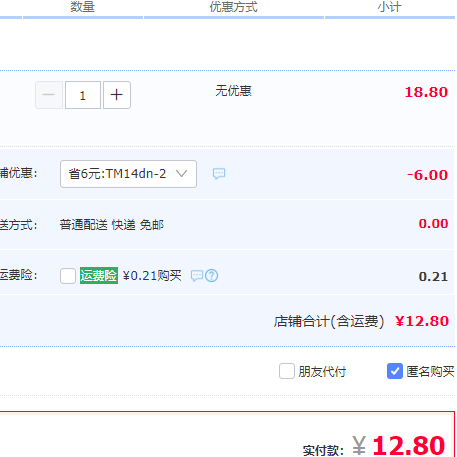Click the minus quantity button
This screenshot has width=457, height=457.
click(49, 95)
